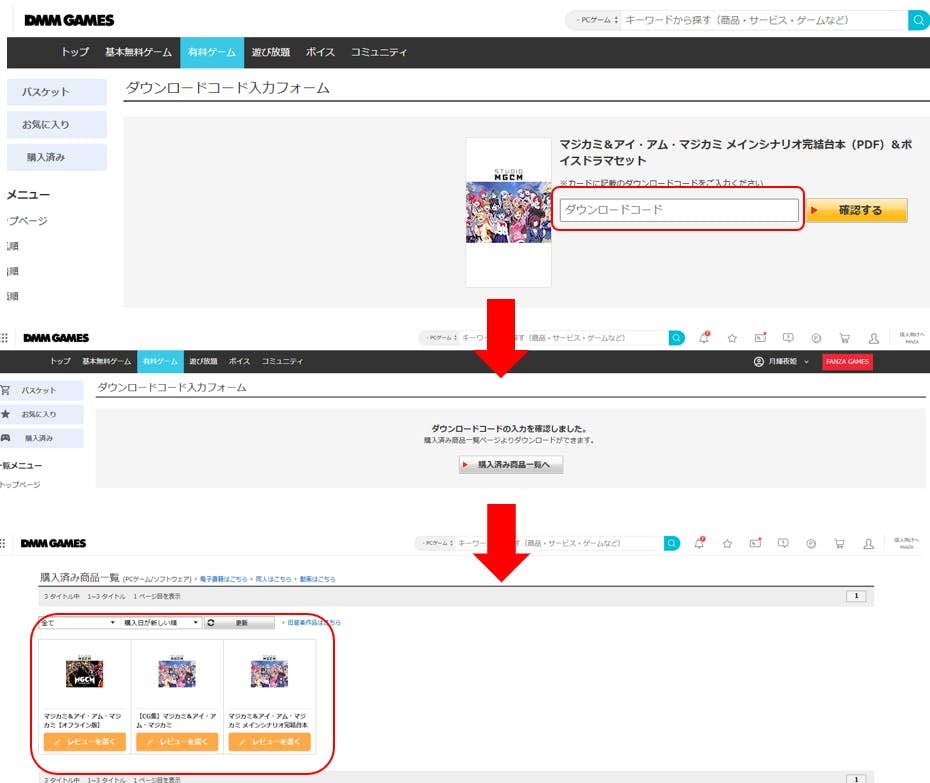Open shopping cart icon in middle header
The width and height of the screenshot is (930, 783).
click(x=845, y=338)
